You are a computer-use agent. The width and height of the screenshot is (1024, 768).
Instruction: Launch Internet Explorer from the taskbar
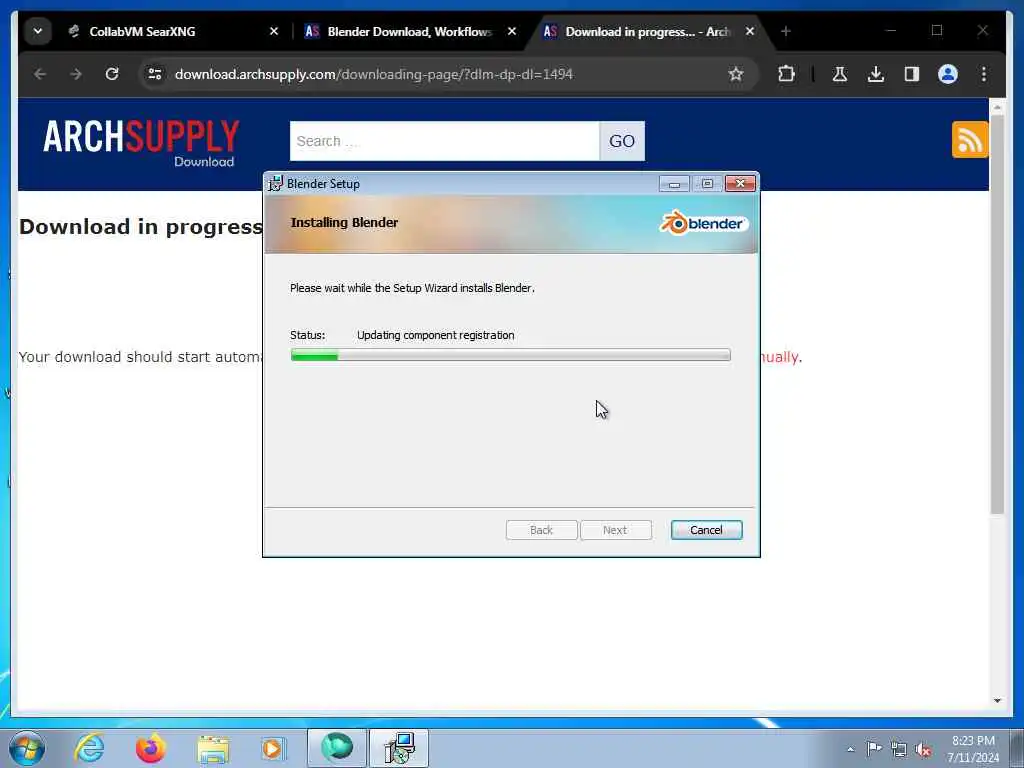(89, 748)
